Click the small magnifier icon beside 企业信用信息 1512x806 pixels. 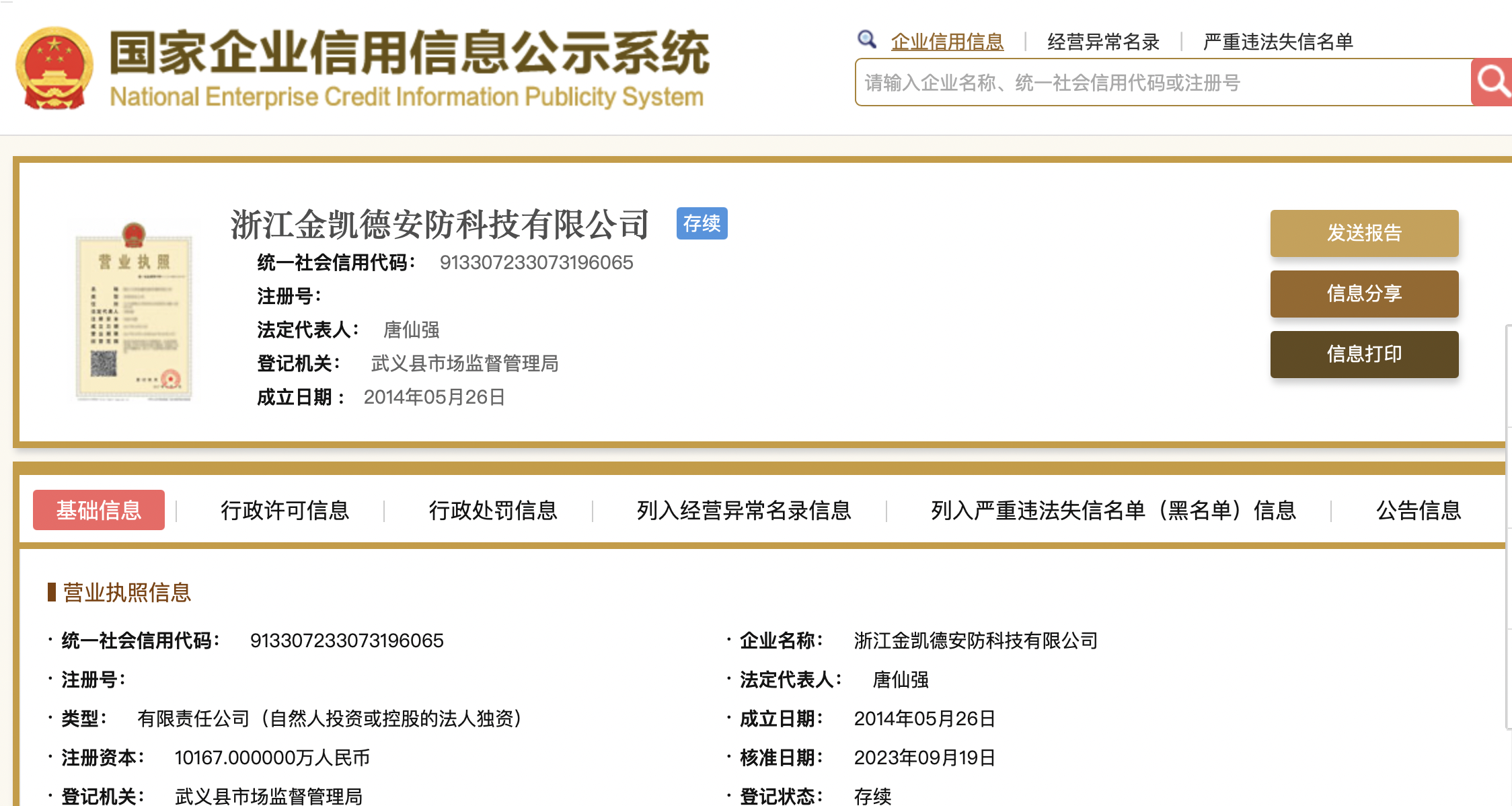click(x=867, y=40)
